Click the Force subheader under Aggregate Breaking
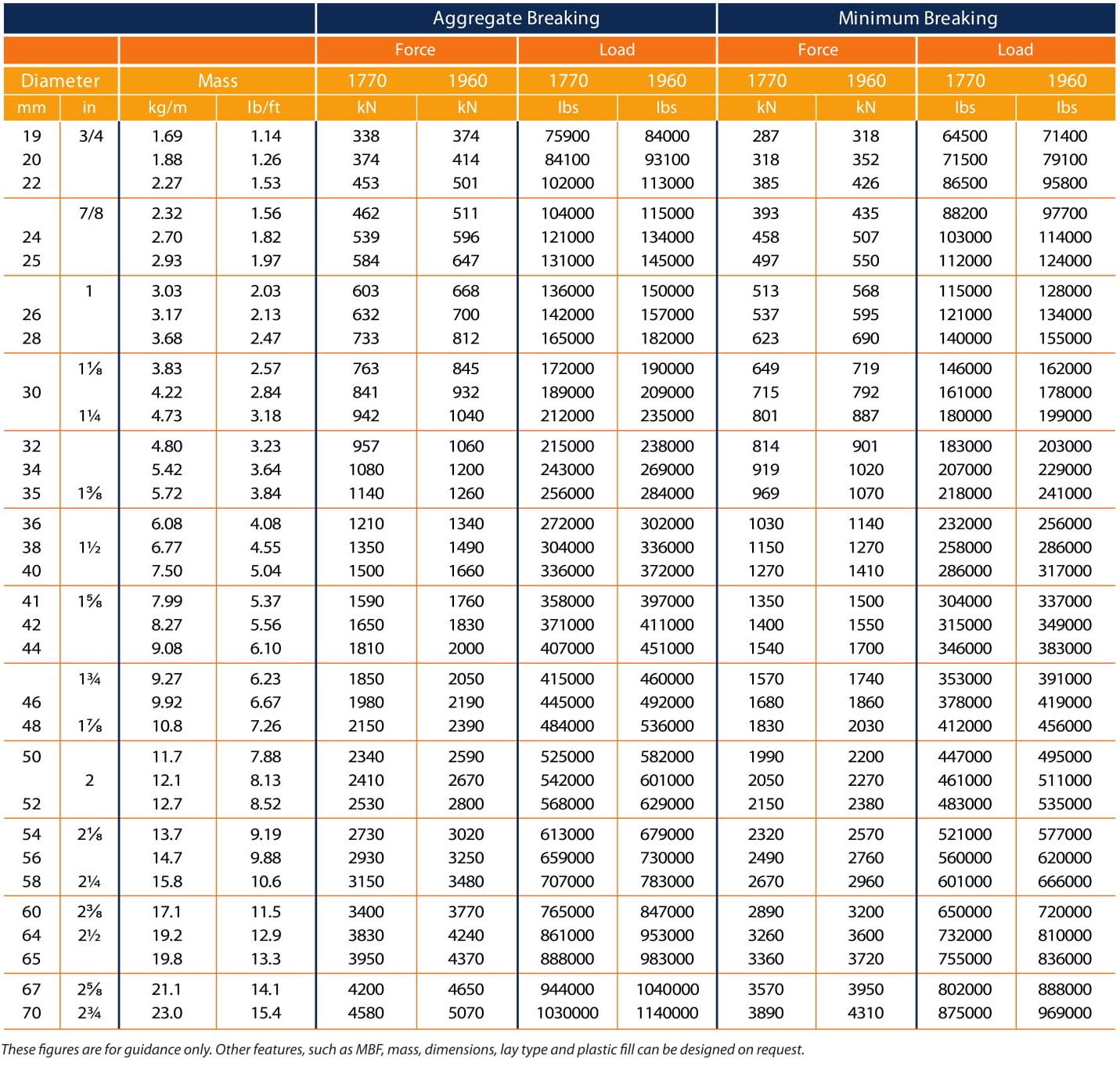 [x=416, y=50]
